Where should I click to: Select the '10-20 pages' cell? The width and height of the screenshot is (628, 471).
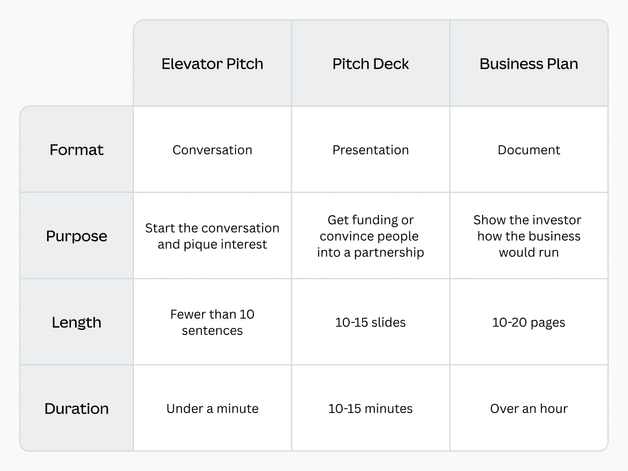click(528, 322)
